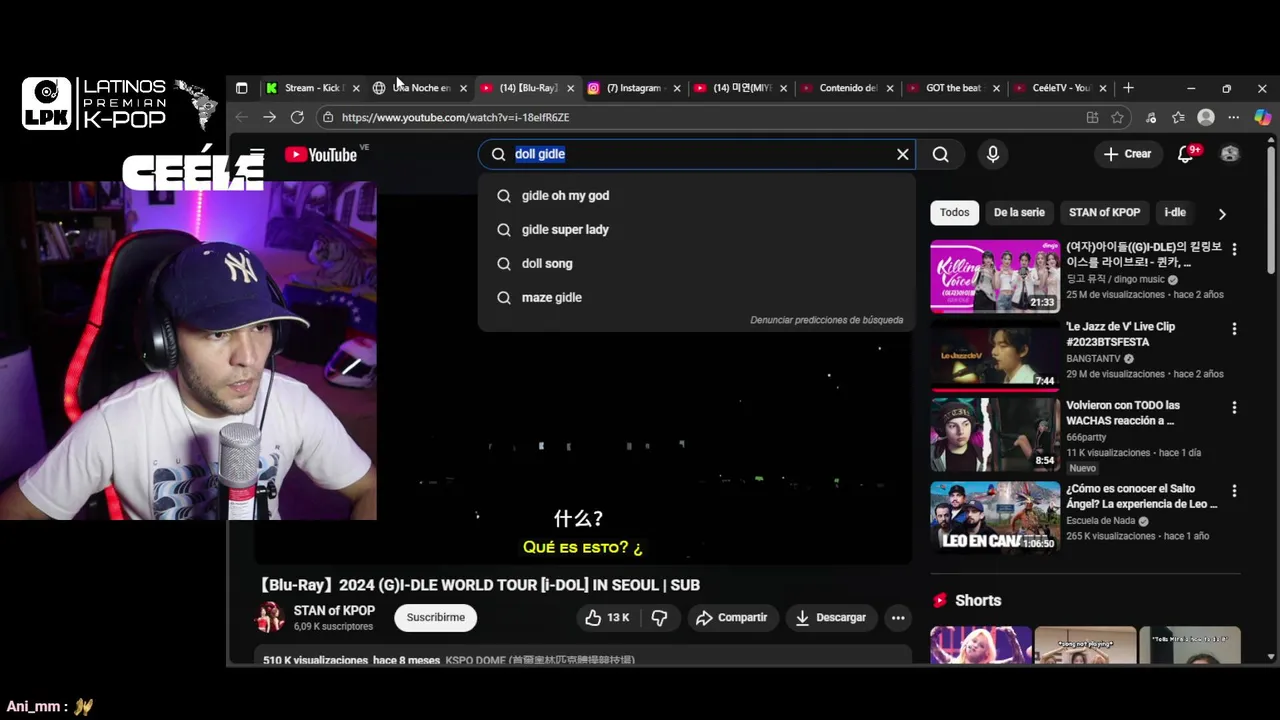The width and height of the screenshot is (1280, 720).
Task: Open Edge favorites list icon
Action: click(x=1178, y=117)
